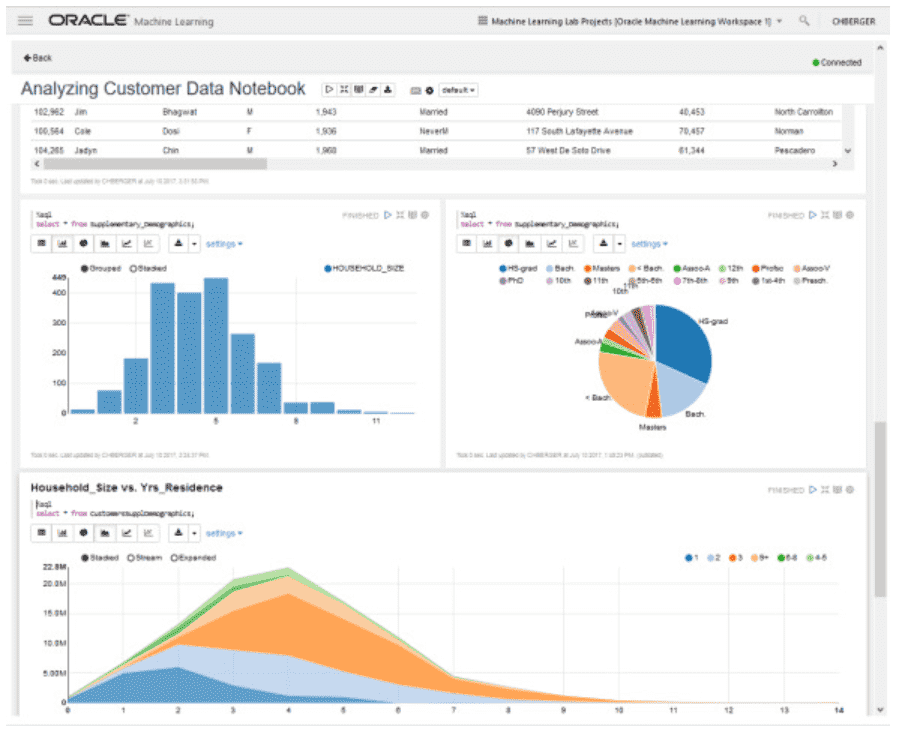
Task: Toggle series 3 in area chart legend
Action: point(736,558)
